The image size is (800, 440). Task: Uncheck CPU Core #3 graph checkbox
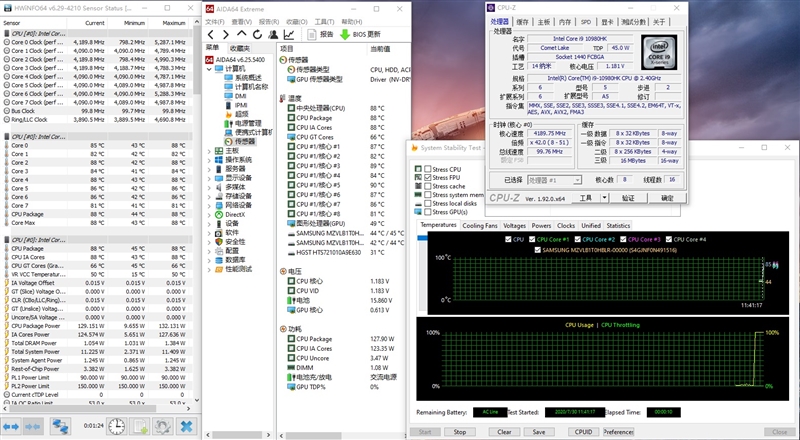623,239
